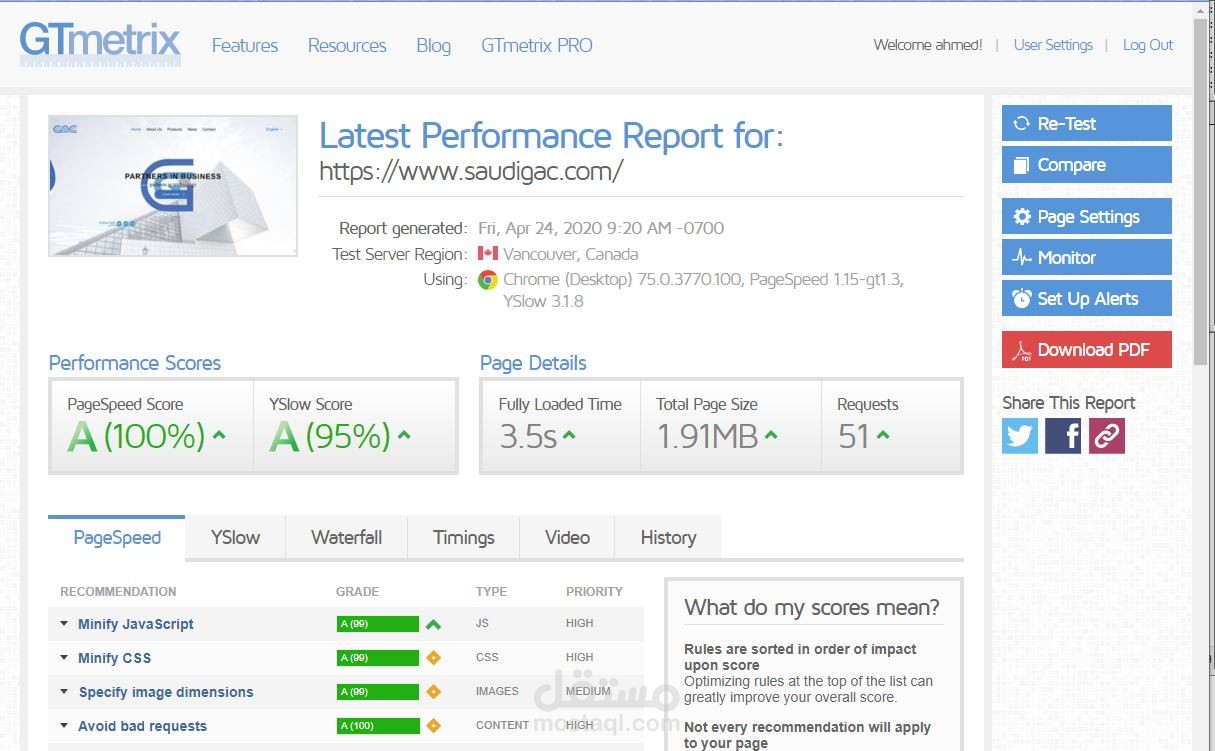This screenshot has width=1215, height=751.
Task: Switch to the YSlow tab
Action: [x=235, y=538]
